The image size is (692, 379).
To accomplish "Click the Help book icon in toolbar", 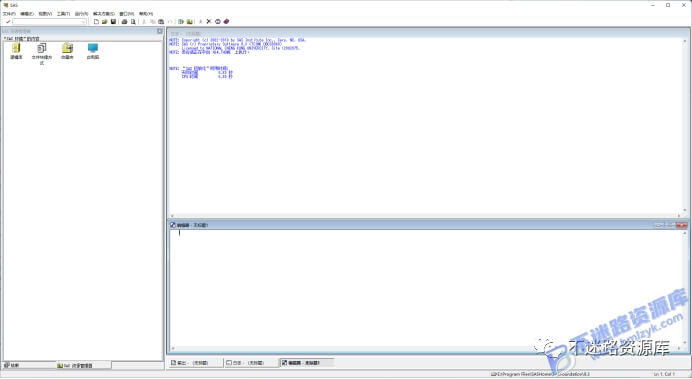I will point(226,22).
